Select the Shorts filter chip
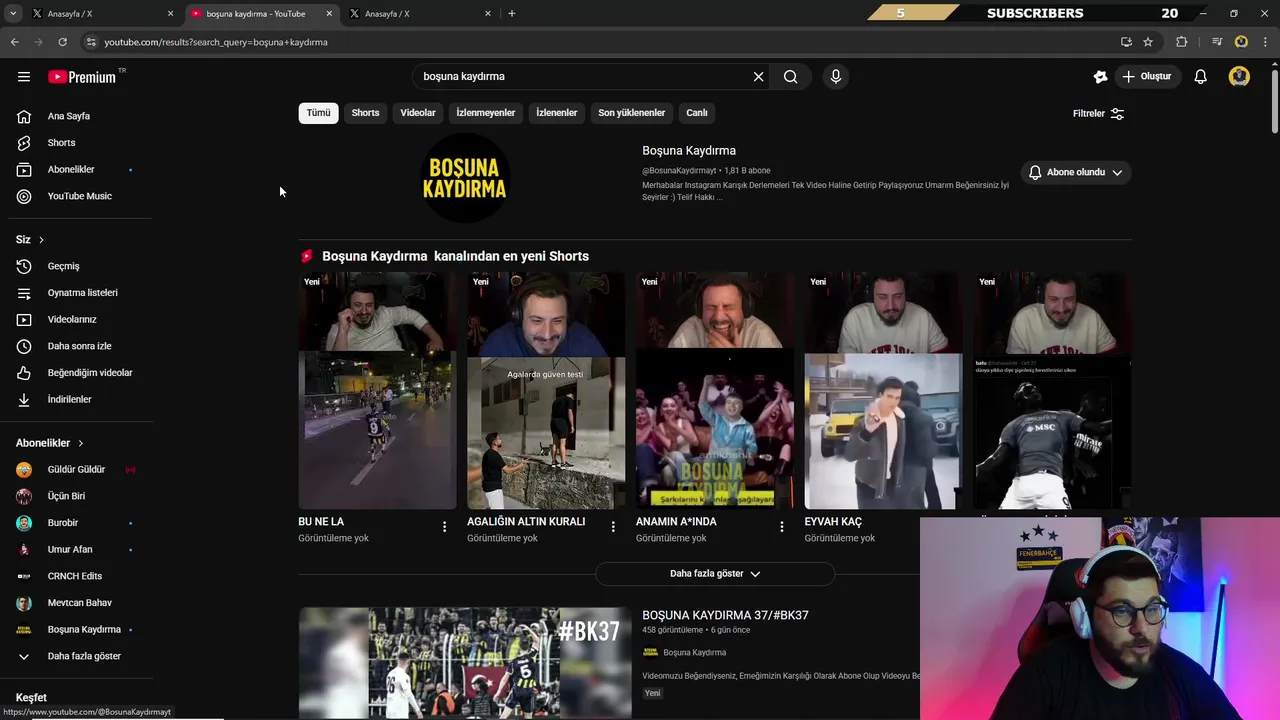1280x720 pixels. click(x=365, y=113)
